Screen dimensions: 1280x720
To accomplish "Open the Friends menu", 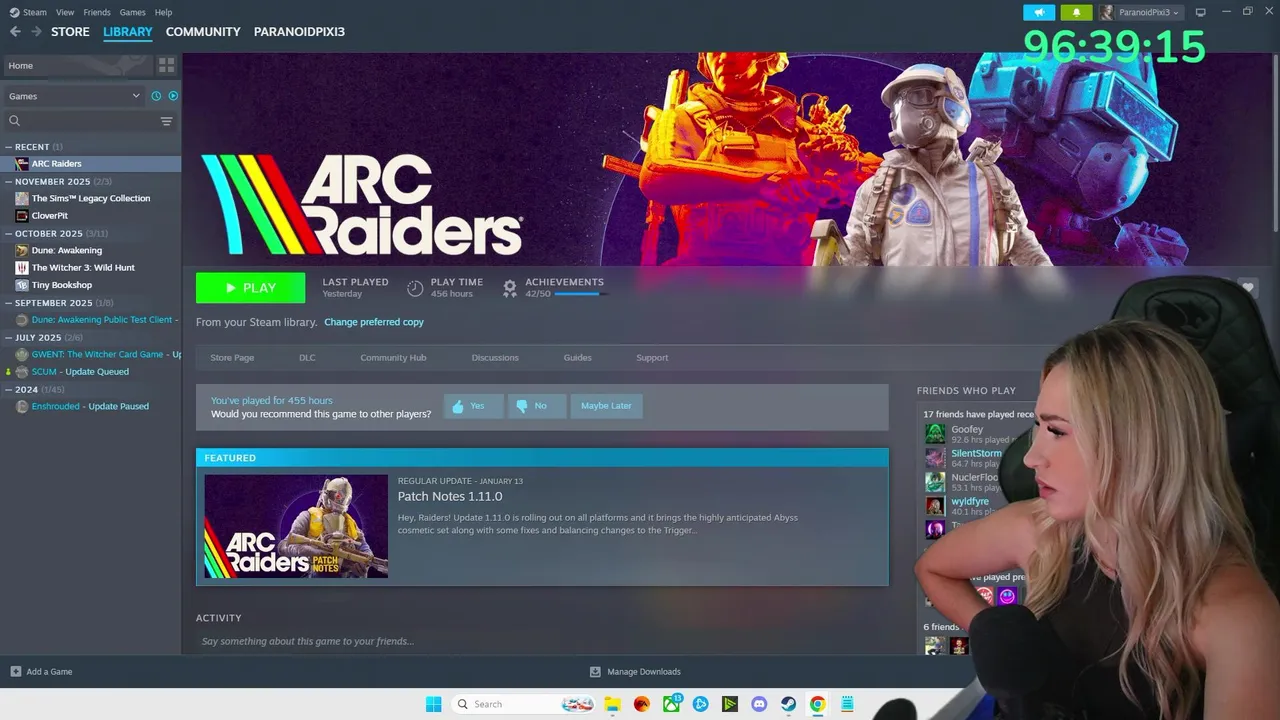I will pyautogui.click(x=97, y=12).
